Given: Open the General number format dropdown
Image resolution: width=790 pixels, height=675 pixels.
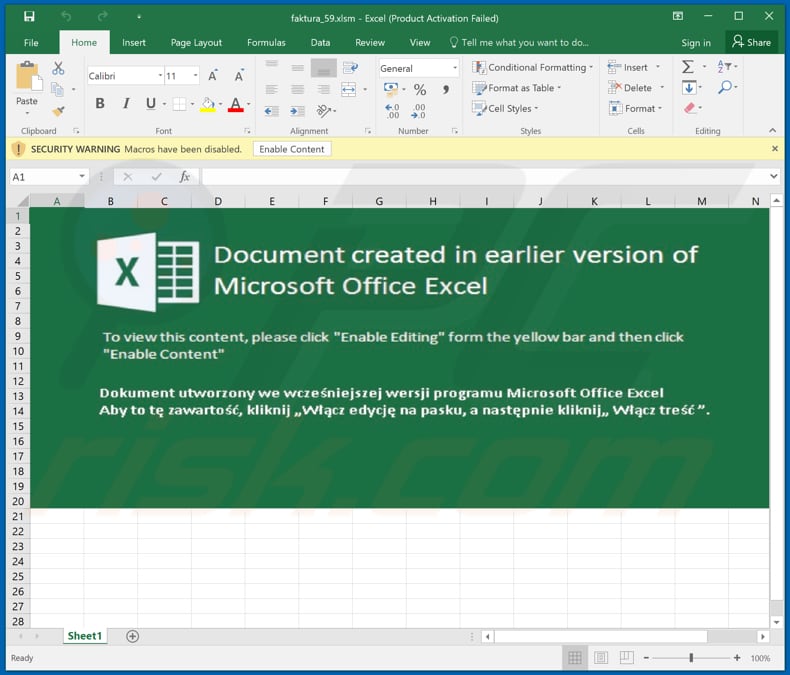Looking at the screenshot, I should pos(455,68).
